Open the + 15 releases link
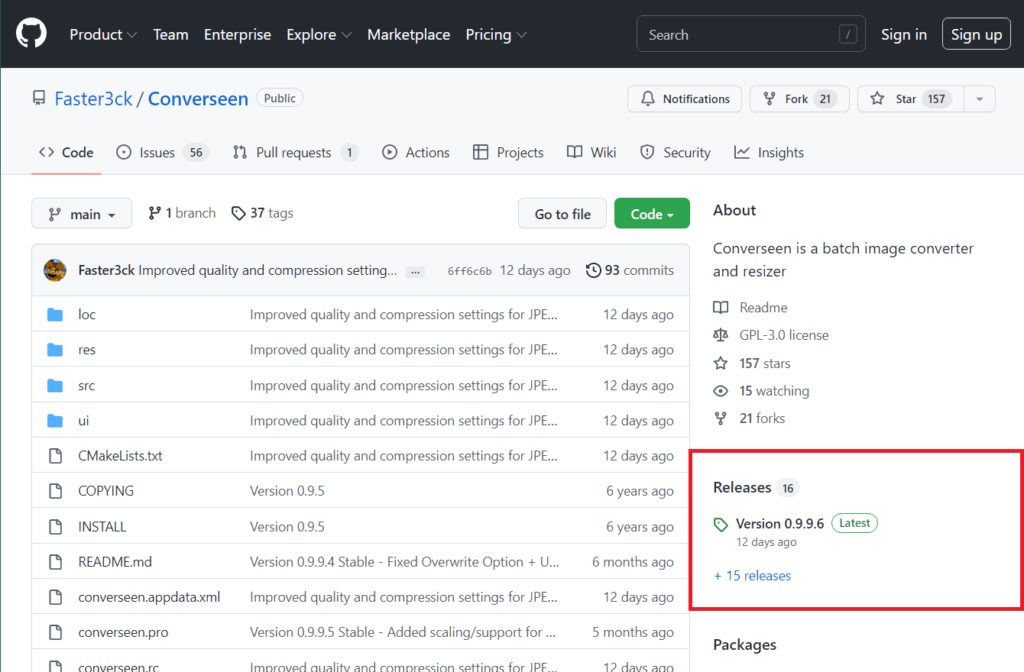Viewport: 1024px width, 672px height. (x=752, y=576)
